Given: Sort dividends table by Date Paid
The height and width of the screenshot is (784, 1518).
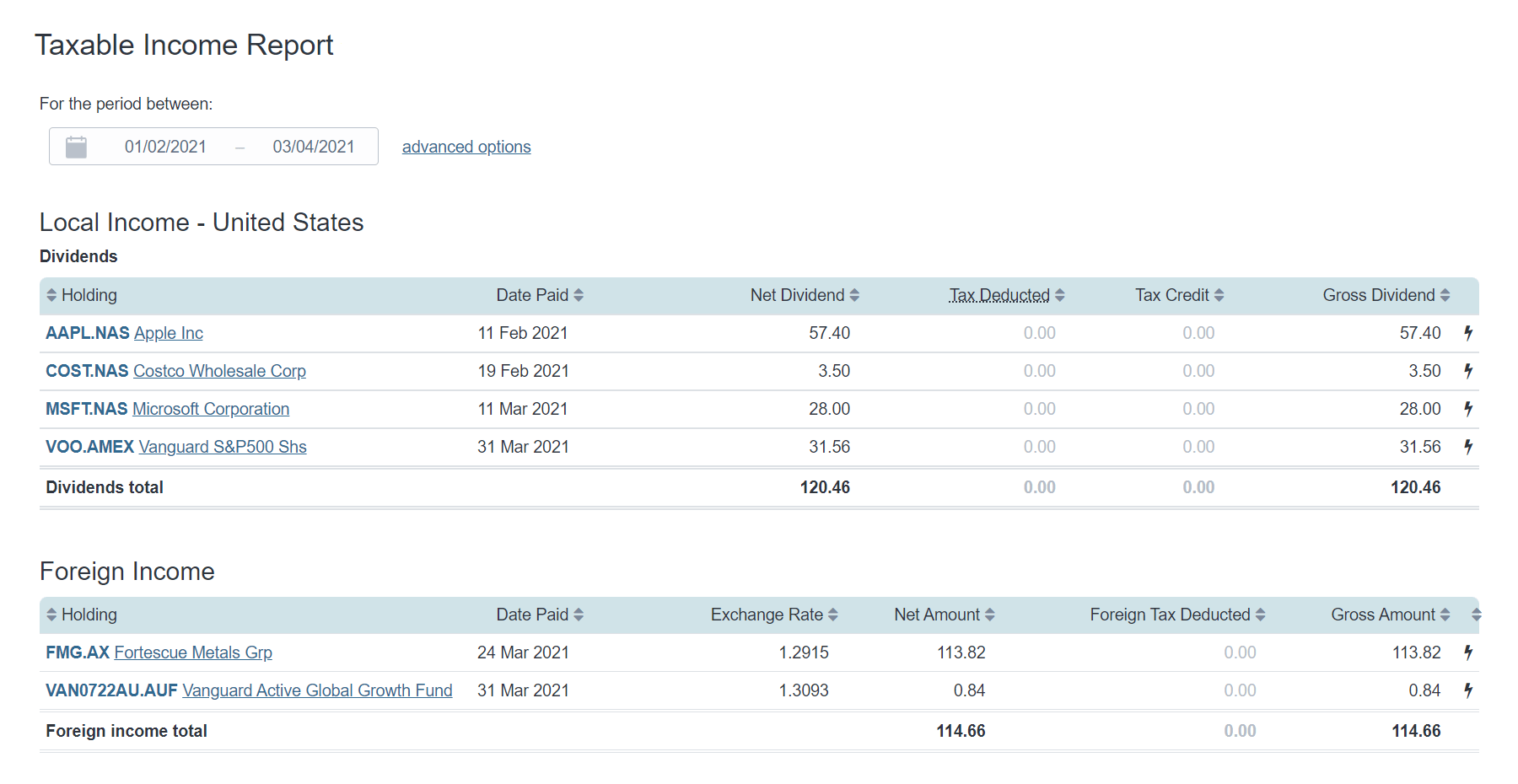Looking at the screenshot, I should pyautogui.click(x=540, y=295).
